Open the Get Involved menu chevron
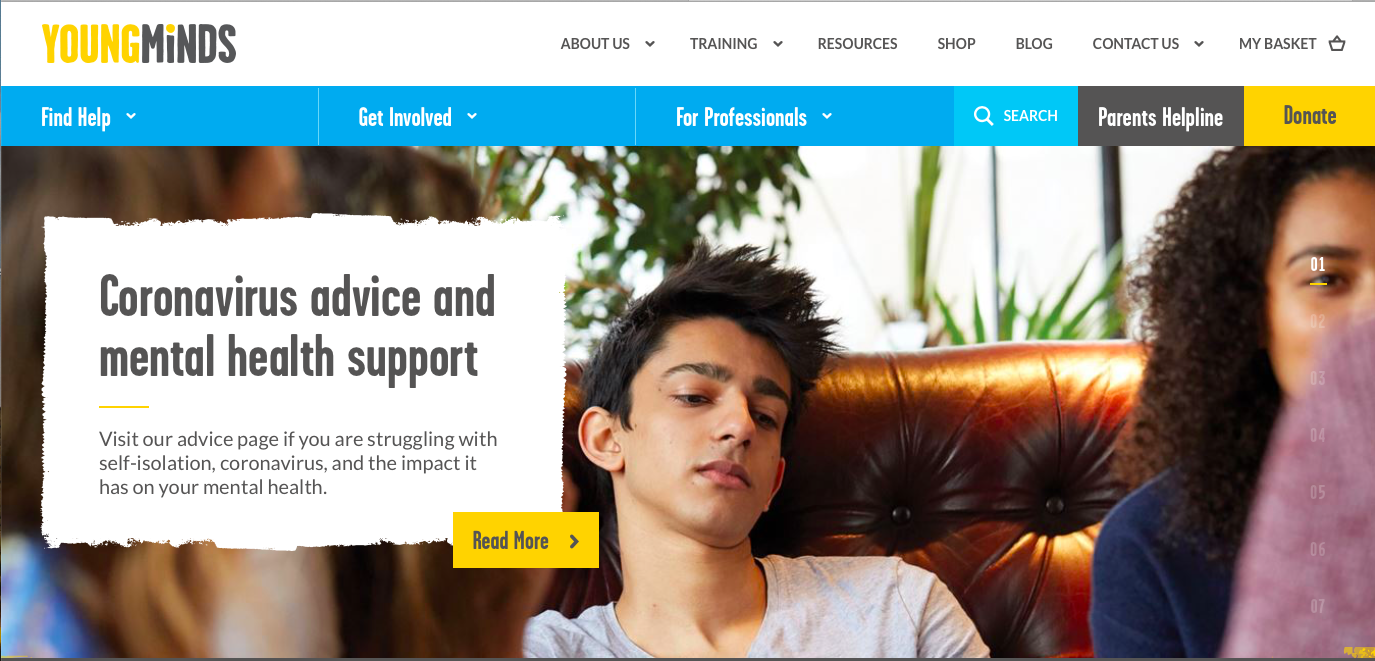Image resolution: width=1375 pixels, height=661 pixels. pyautogui.click(x=472, y=116)
